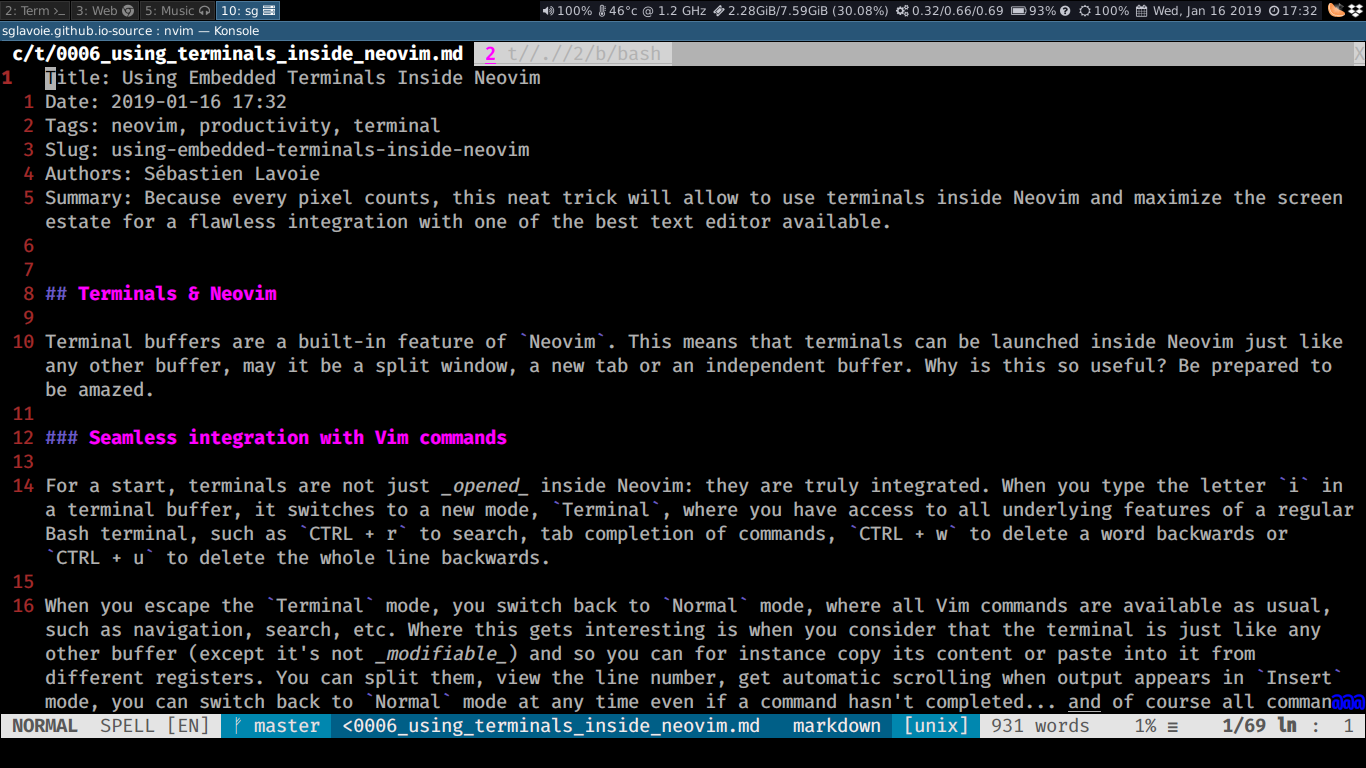The height and width of the screenshot is (768, 1366).
Task: Click the Dropbox tray icon
Action: tap(1355, 11)
